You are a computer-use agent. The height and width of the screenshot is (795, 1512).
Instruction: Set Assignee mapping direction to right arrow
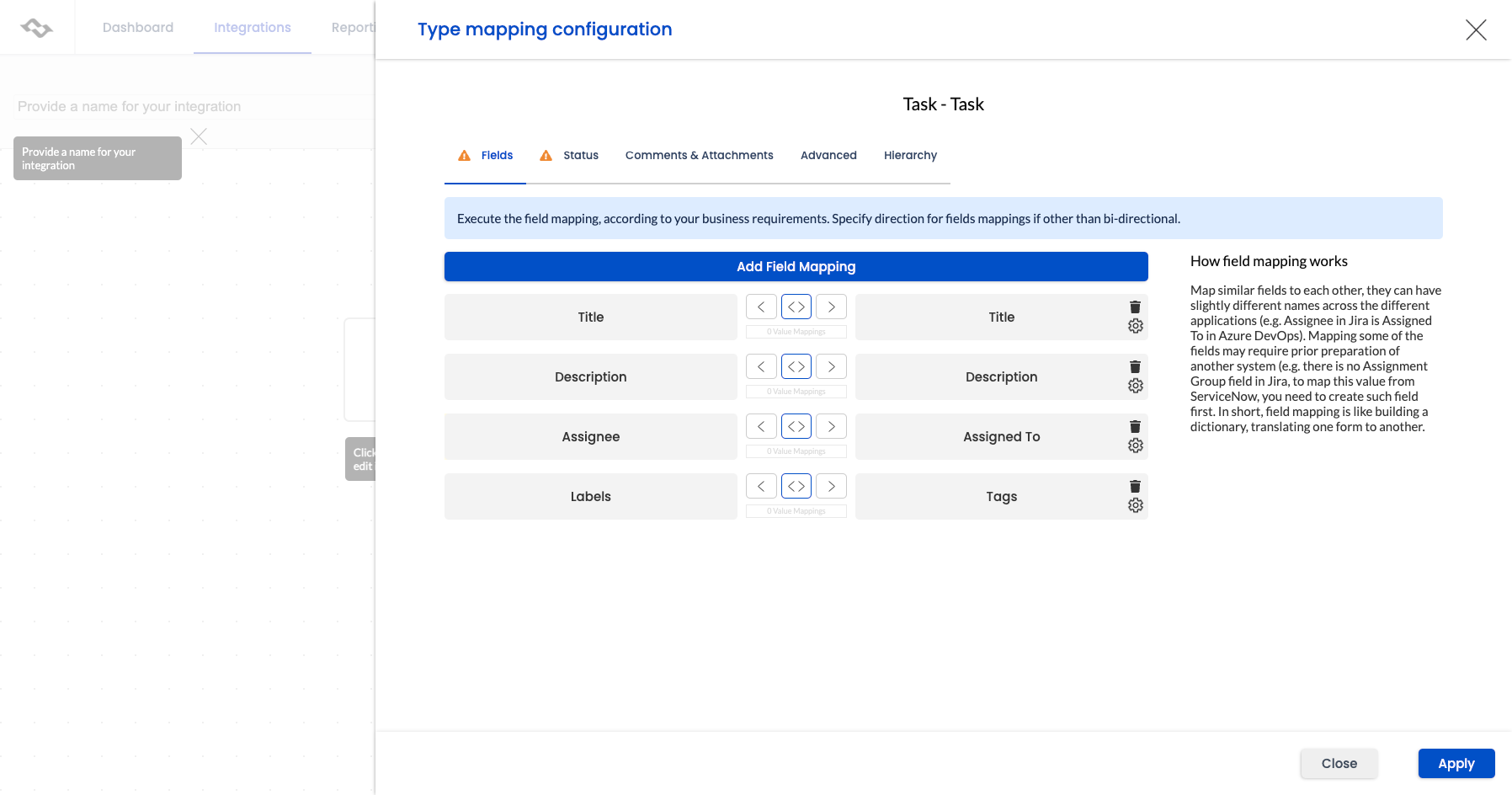832,427
